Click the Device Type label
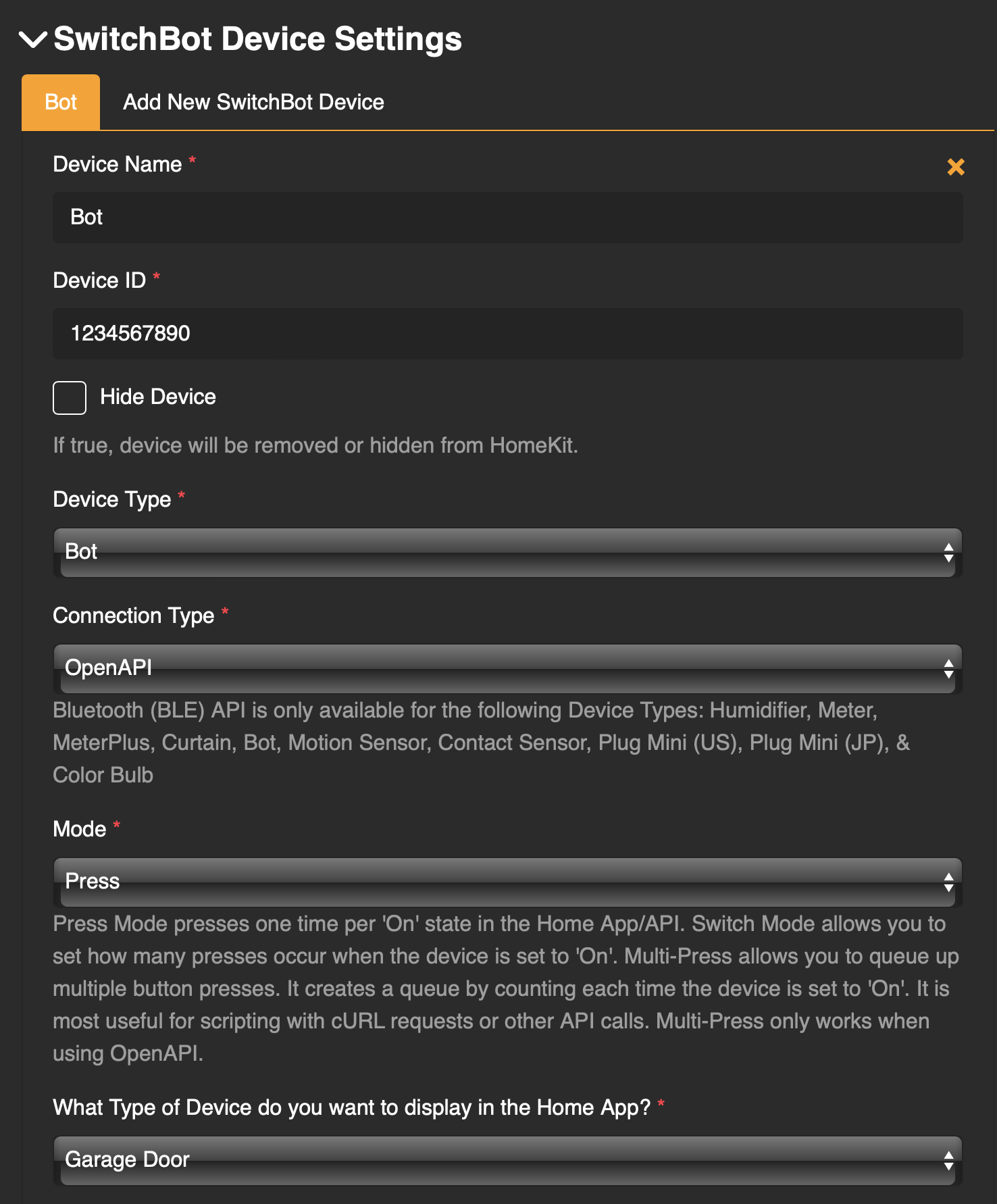The image size is (997, 1204). pyautogui.click(x=112, y=499)
